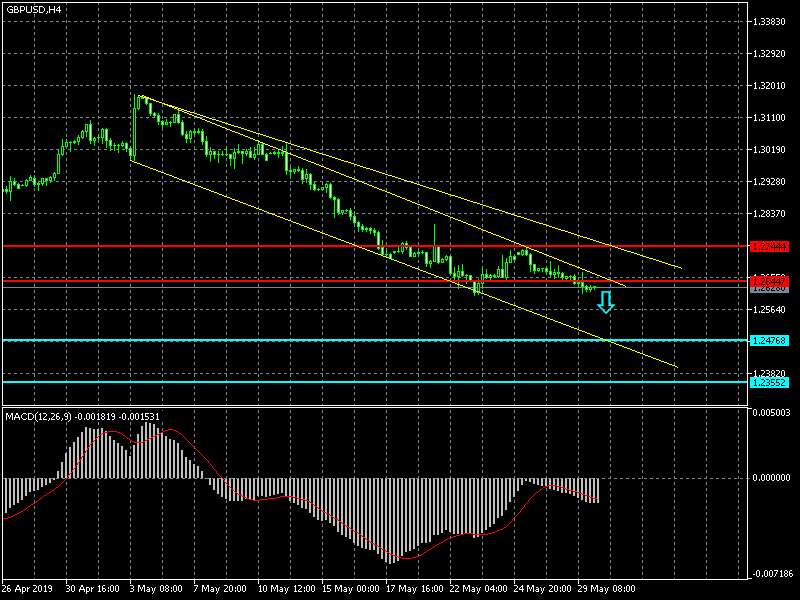
Task: Click the red 1.26447 price label
Action: tap(769, 280)
